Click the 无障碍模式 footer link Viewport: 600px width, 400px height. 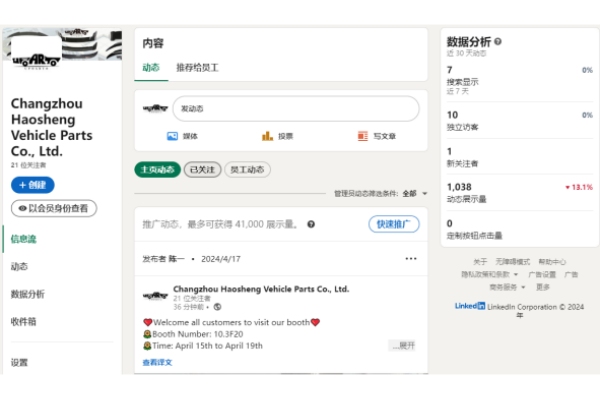(x=513, y=262)
